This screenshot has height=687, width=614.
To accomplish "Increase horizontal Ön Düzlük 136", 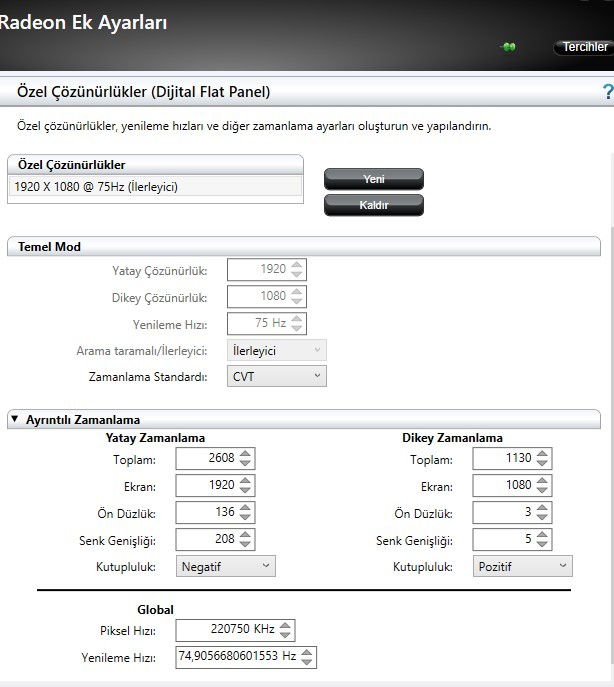I will pyautogui.click(x=245, y=508).
